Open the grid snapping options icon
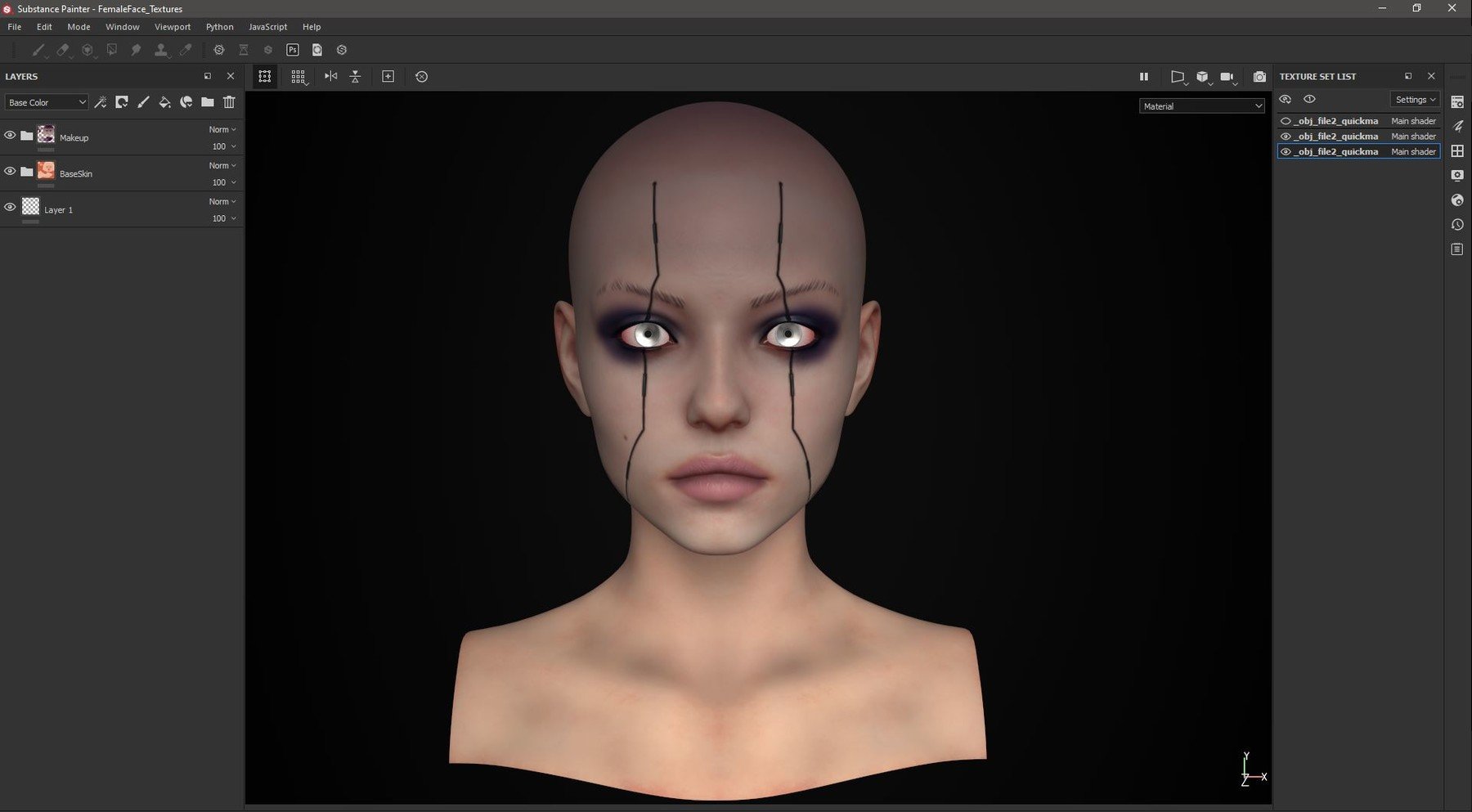This screenshot has height=812, width=1472. coord(298,76)
